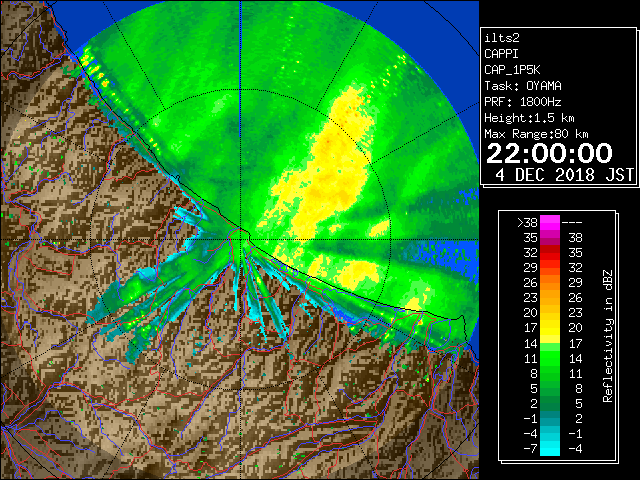Pick the red band in the color scale

click(550, 253)
